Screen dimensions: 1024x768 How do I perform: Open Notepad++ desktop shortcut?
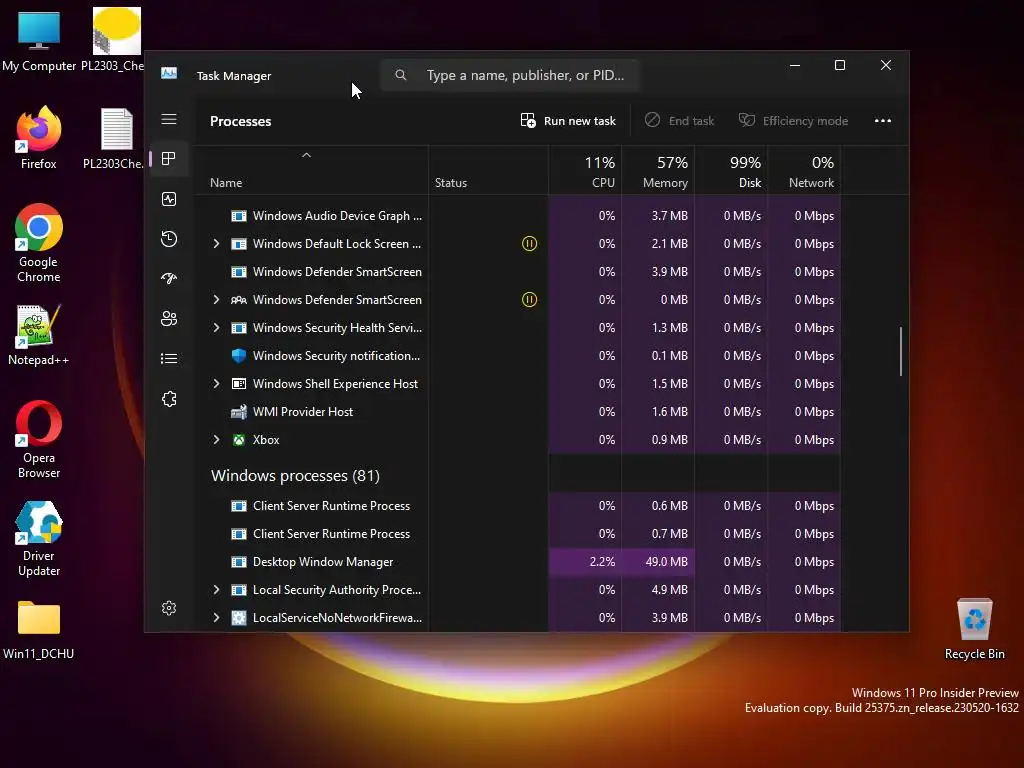(39, 334)
